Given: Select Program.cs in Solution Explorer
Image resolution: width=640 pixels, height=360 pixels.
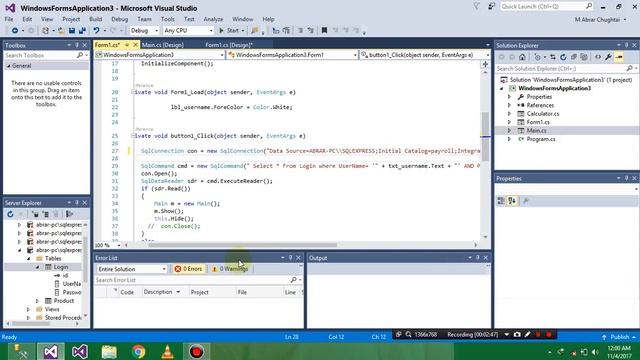Looking at the screenshot, I should (541, 139).
